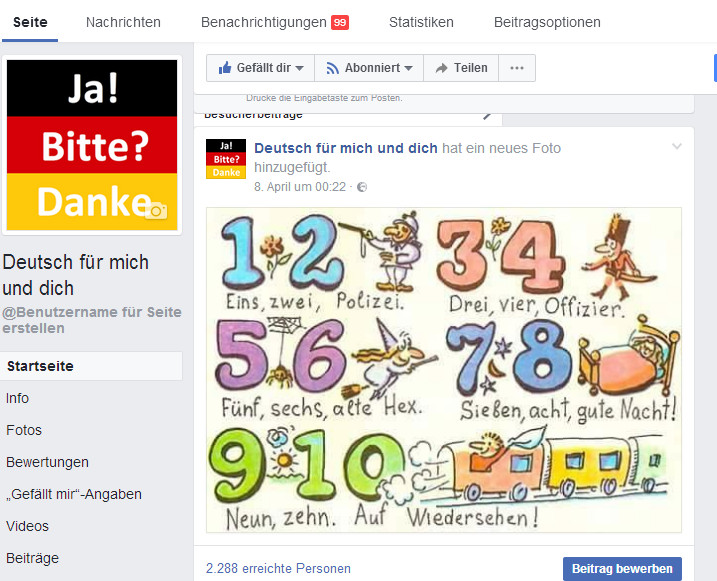This screenshot has height=581, width=717.
Task: Click the small page avatar in post header
Action: (226, 159)
